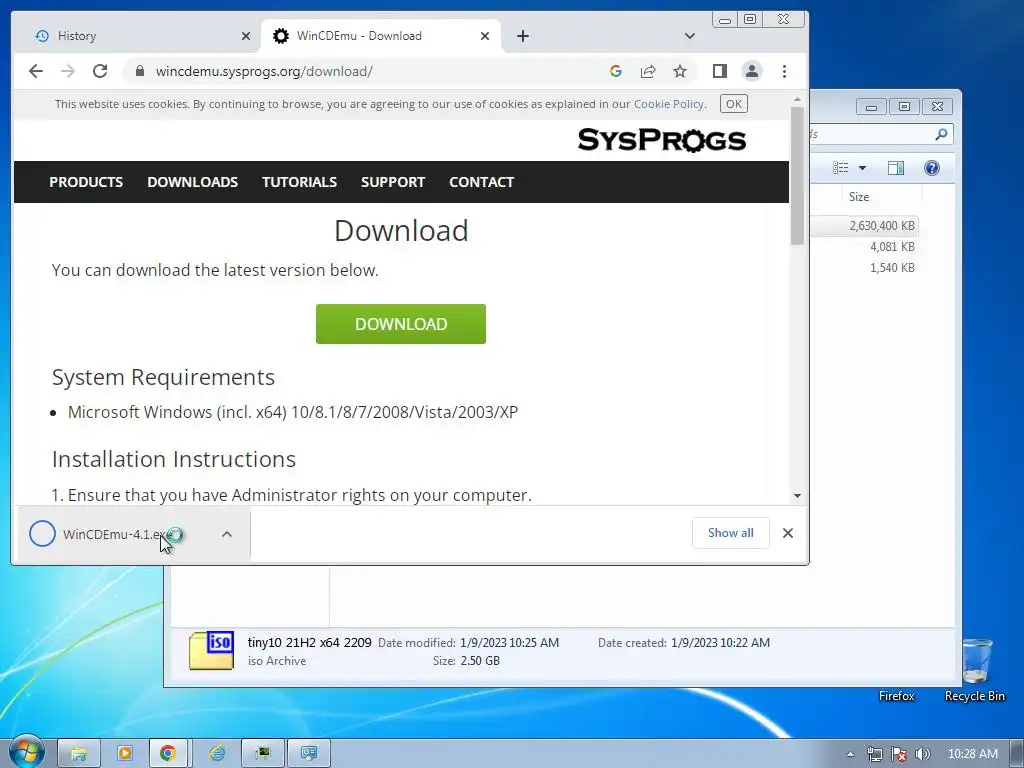Screen dimensions: 1024x768
Task: Show all downloads
Action: click(730, 533)
